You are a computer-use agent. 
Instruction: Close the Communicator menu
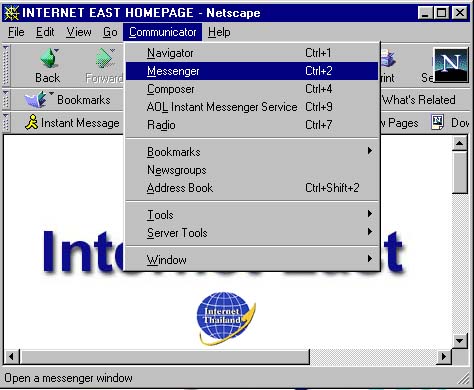pyautogui.click(x=162, y=32)
